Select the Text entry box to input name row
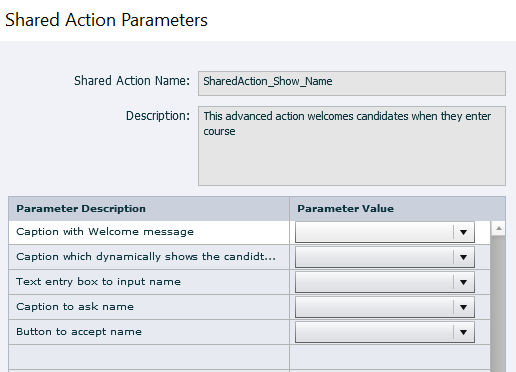The height and width of the screenshot is (372, 516). [x=149, y=282]
